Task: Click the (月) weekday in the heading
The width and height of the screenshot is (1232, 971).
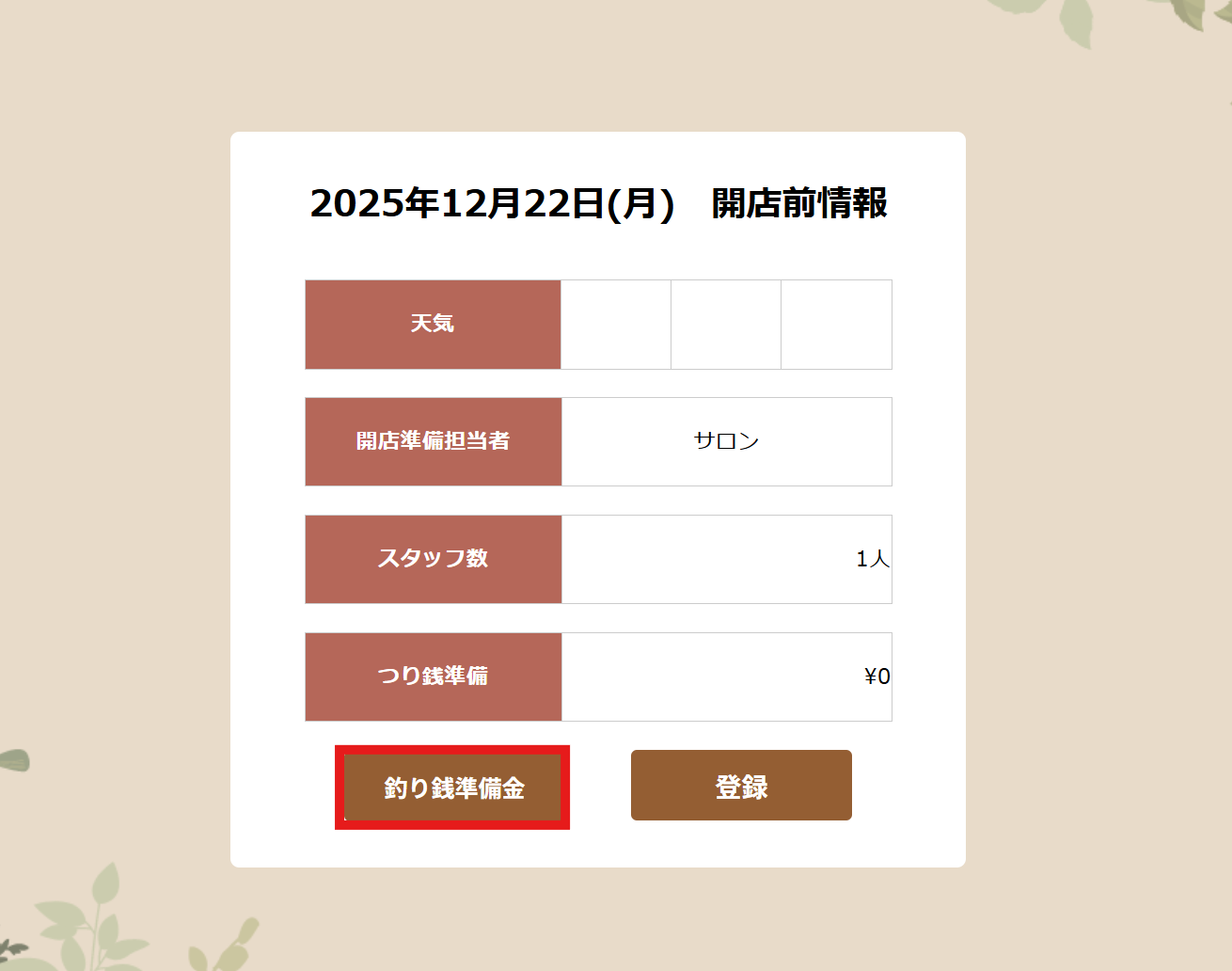Action: point(641,203)
